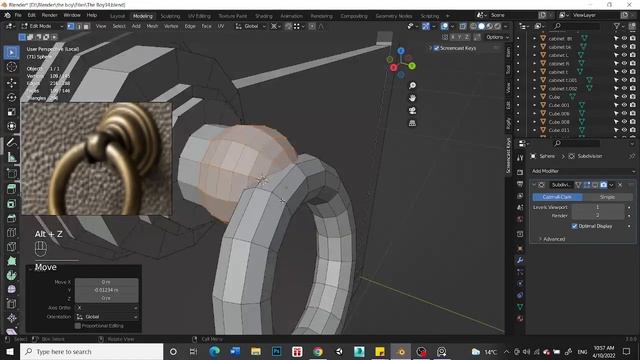
Task: Select the Smooth tool
Action: 11,289
